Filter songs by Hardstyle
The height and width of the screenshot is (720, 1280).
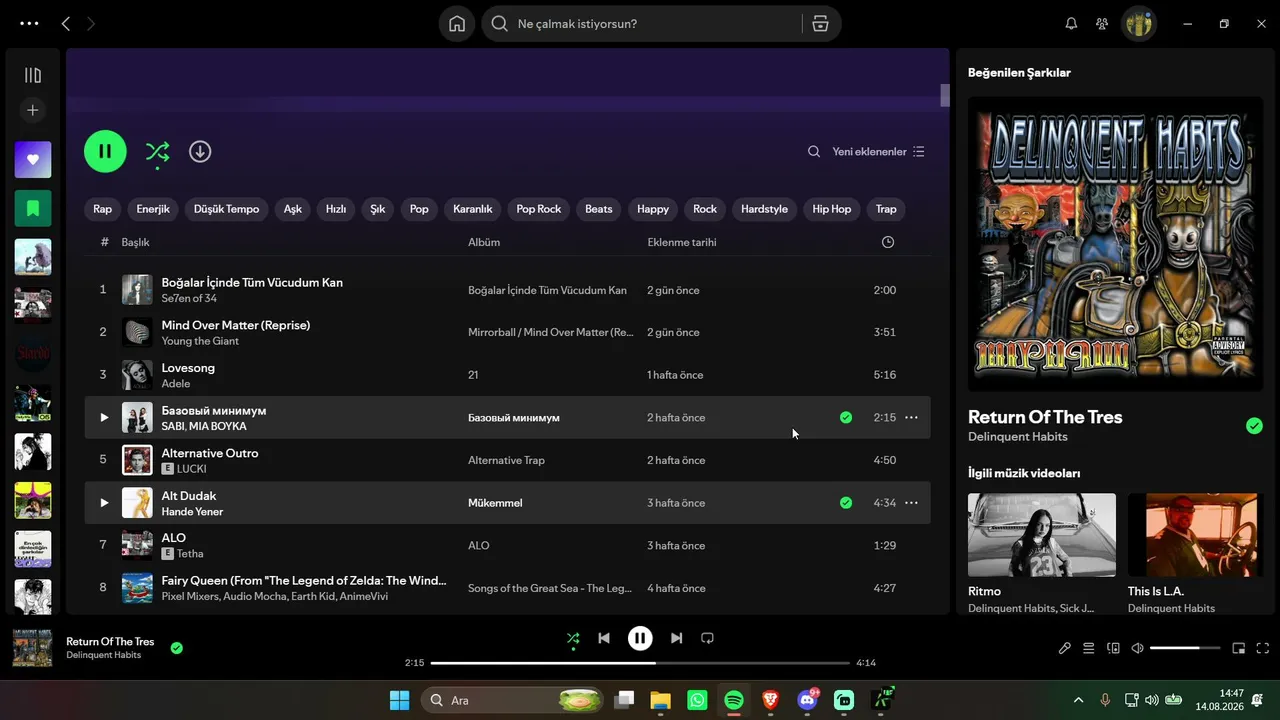click(x=764, y=209)
